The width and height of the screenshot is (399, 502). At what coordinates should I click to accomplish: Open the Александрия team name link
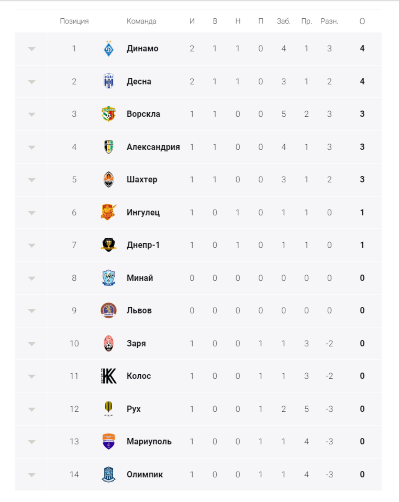point(153,147)
